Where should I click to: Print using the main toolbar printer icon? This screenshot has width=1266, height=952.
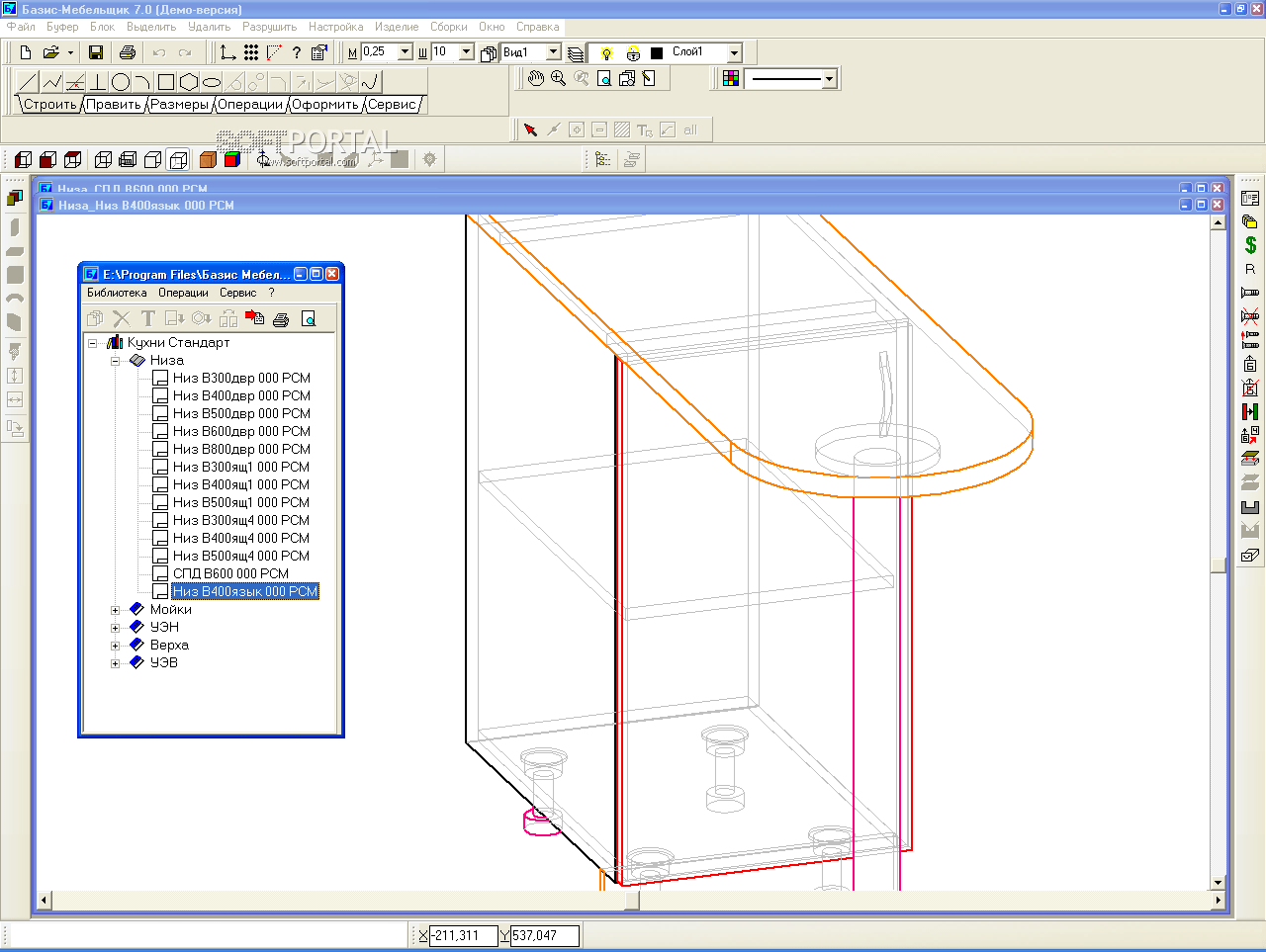[x=128, y=52]
